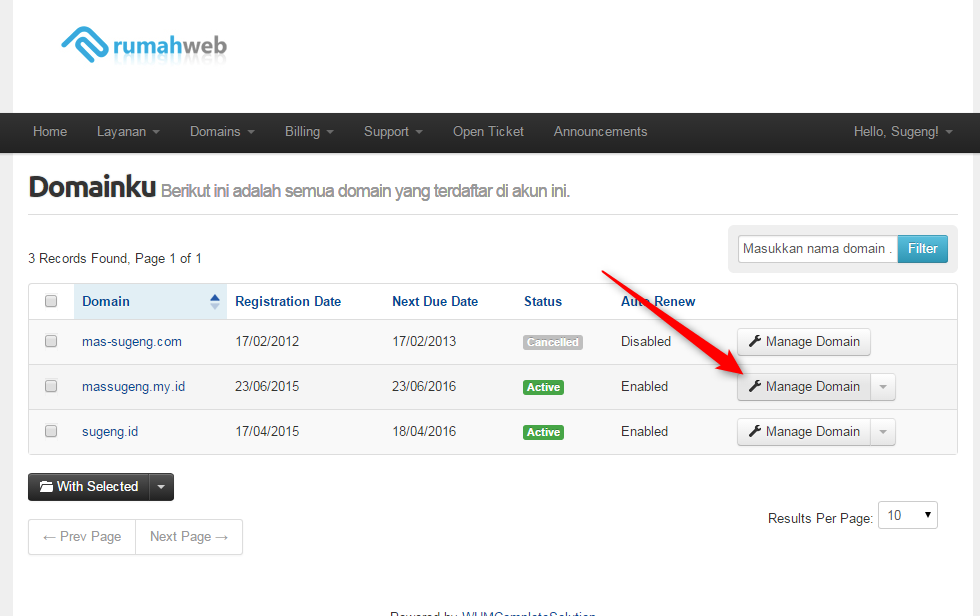The height and width of the screenshot is (616, 980).
Task: Click the Filter button
Action: pos(922,249)
